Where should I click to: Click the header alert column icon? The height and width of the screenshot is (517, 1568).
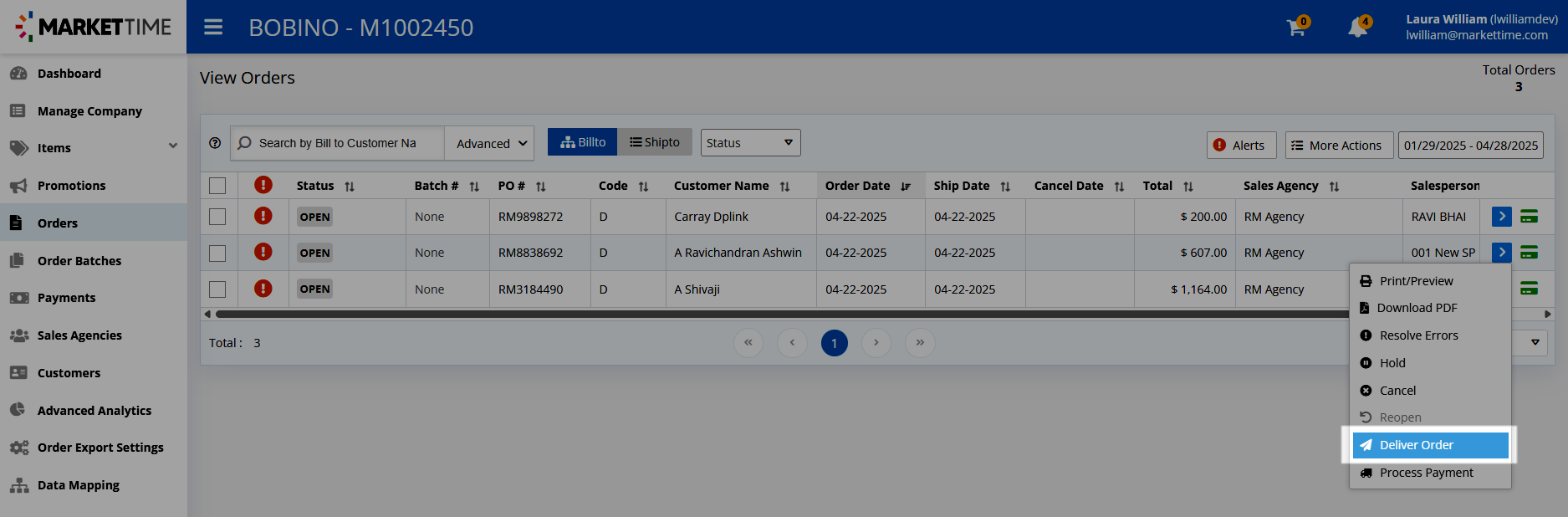click(x=263, y=185)
